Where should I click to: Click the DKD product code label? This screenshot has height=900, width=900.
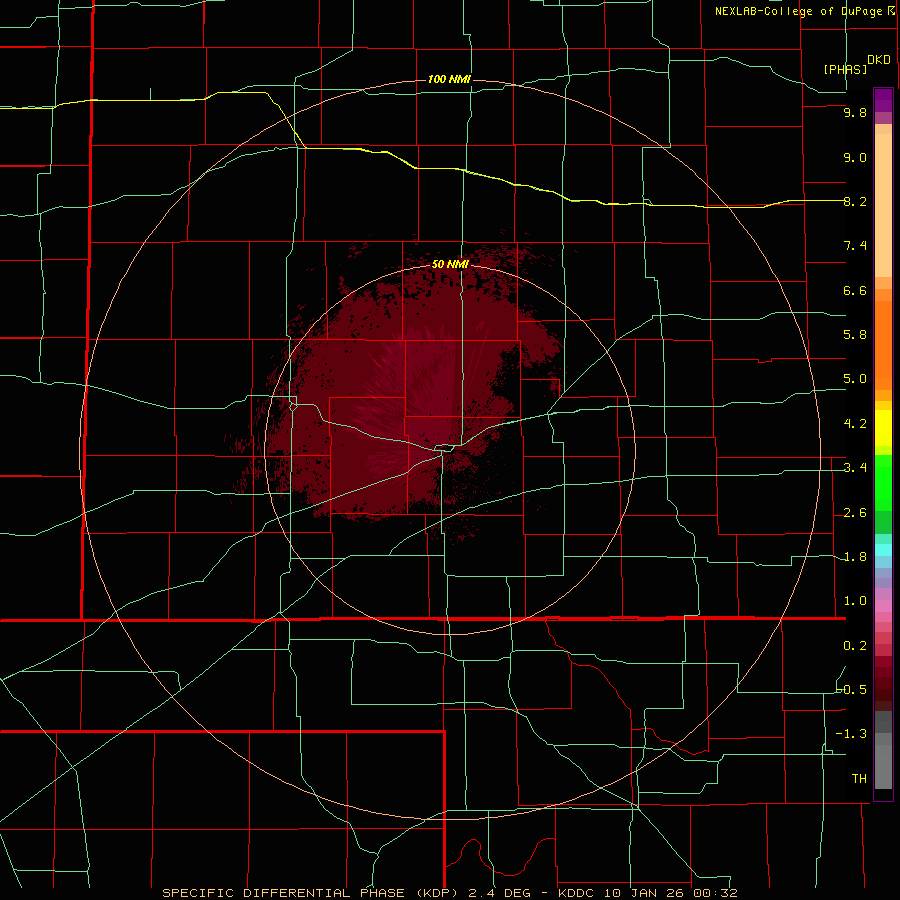pos(879,60)
